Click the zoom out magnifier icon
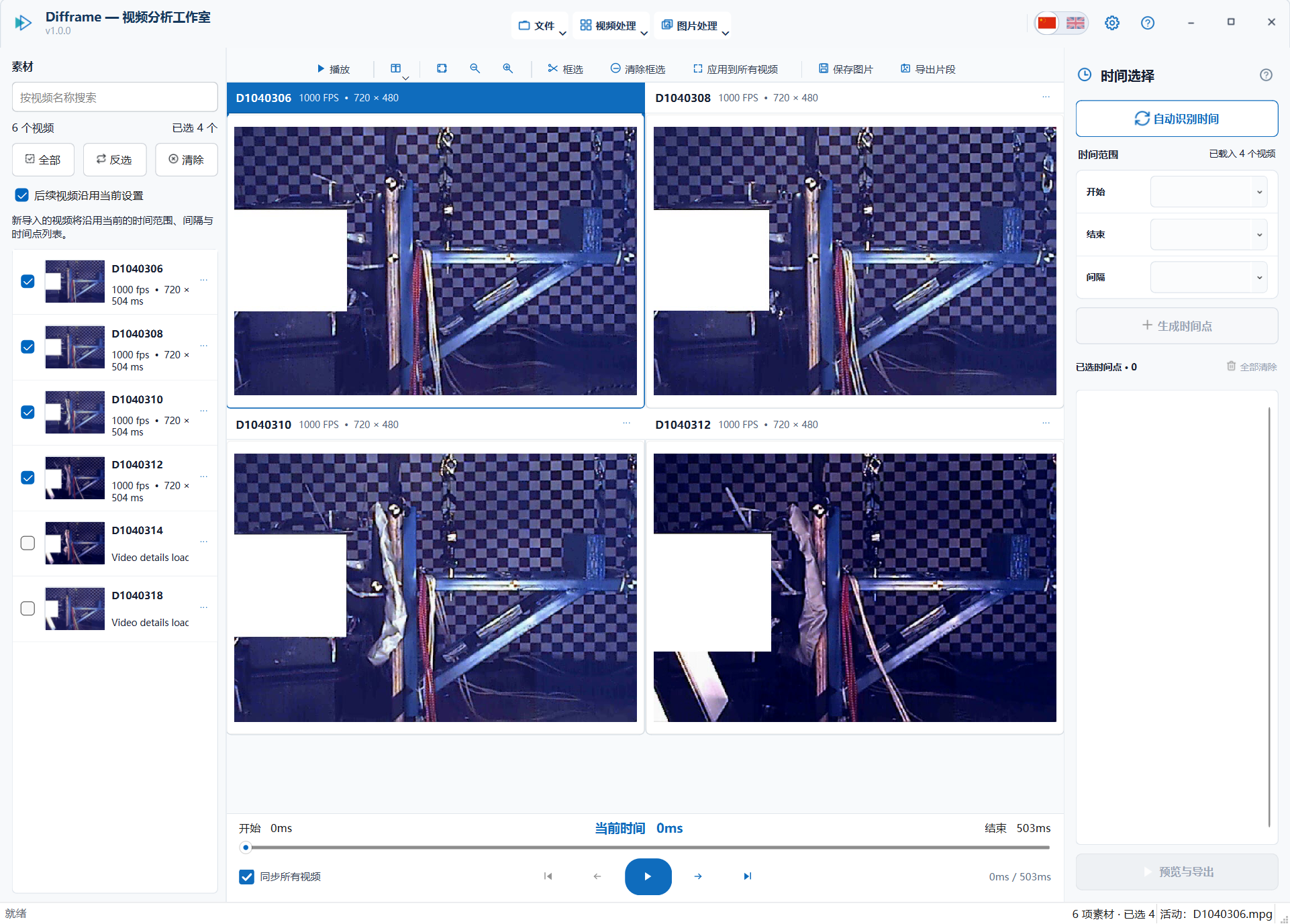The image size is (1290, 924). coord(475,68)
